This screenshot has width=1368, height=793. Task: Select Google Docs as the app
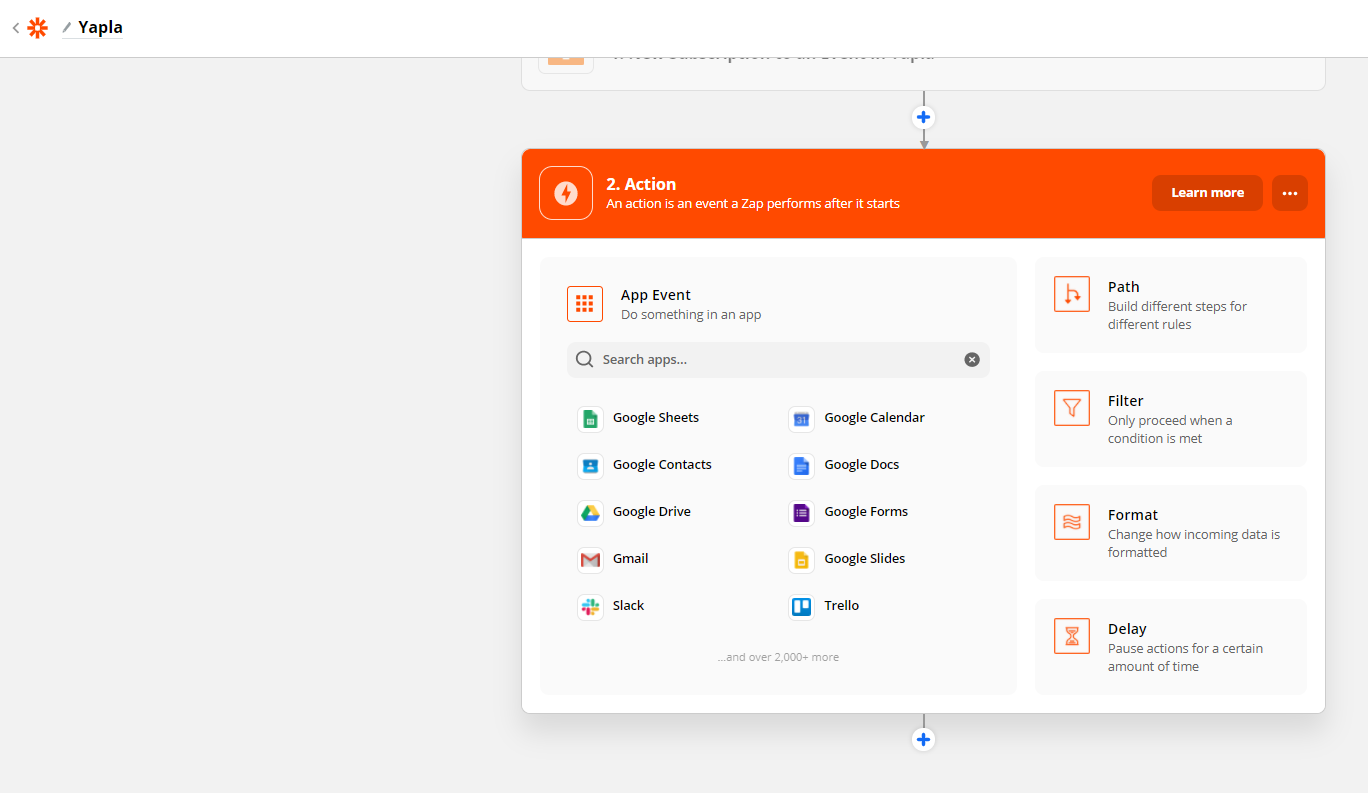tap(801, 465)
